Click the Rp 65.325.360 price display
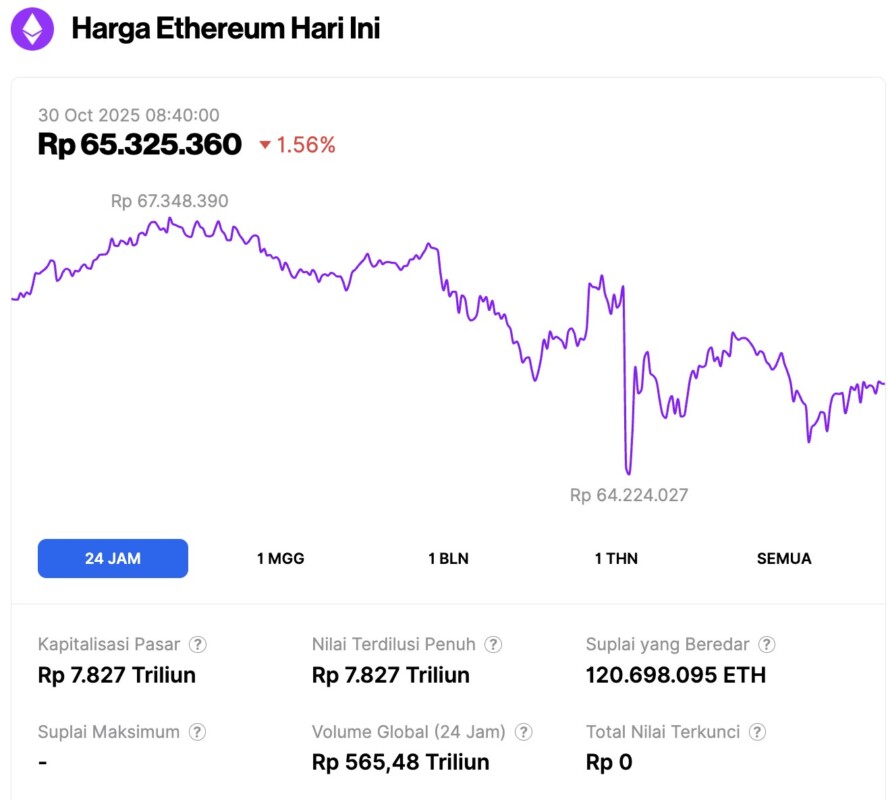This screenshot has width=888, height=800. (140, 145)
